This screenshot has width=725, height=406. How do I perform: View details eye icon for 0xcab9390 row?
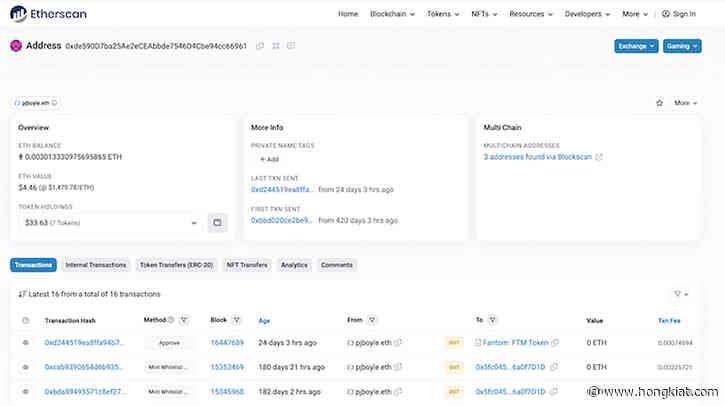[x=25, y=367]
